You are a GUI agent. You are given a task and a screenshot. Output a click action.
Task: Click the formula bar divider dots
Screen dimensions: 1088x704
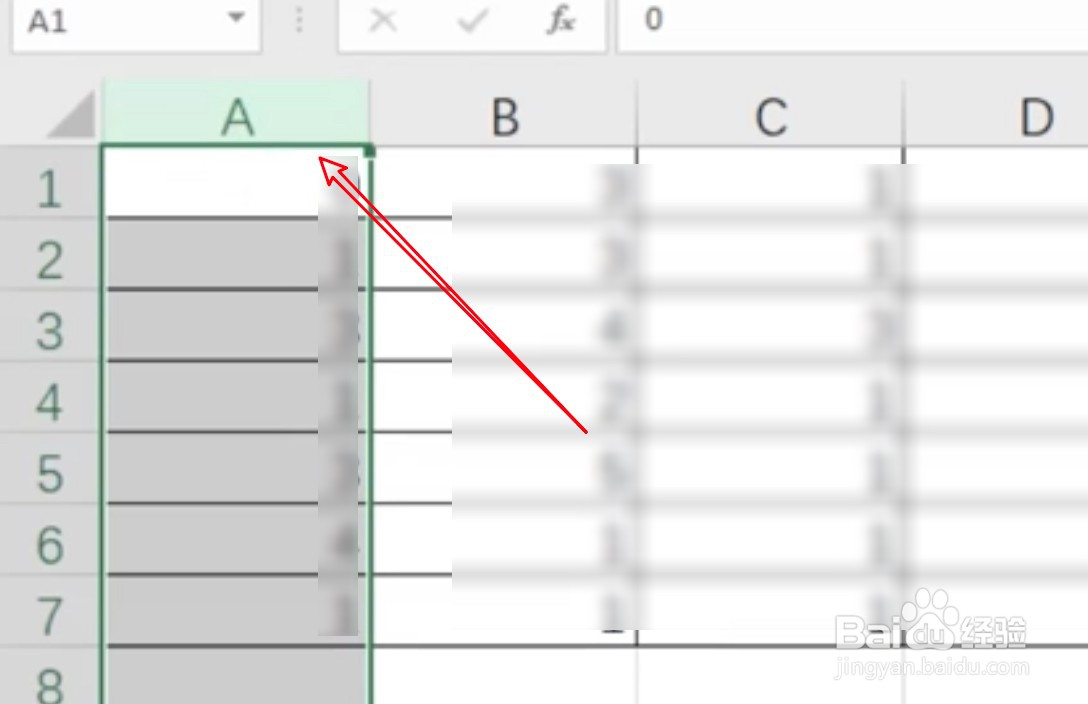pyautogui.click(x=299, y=20)
